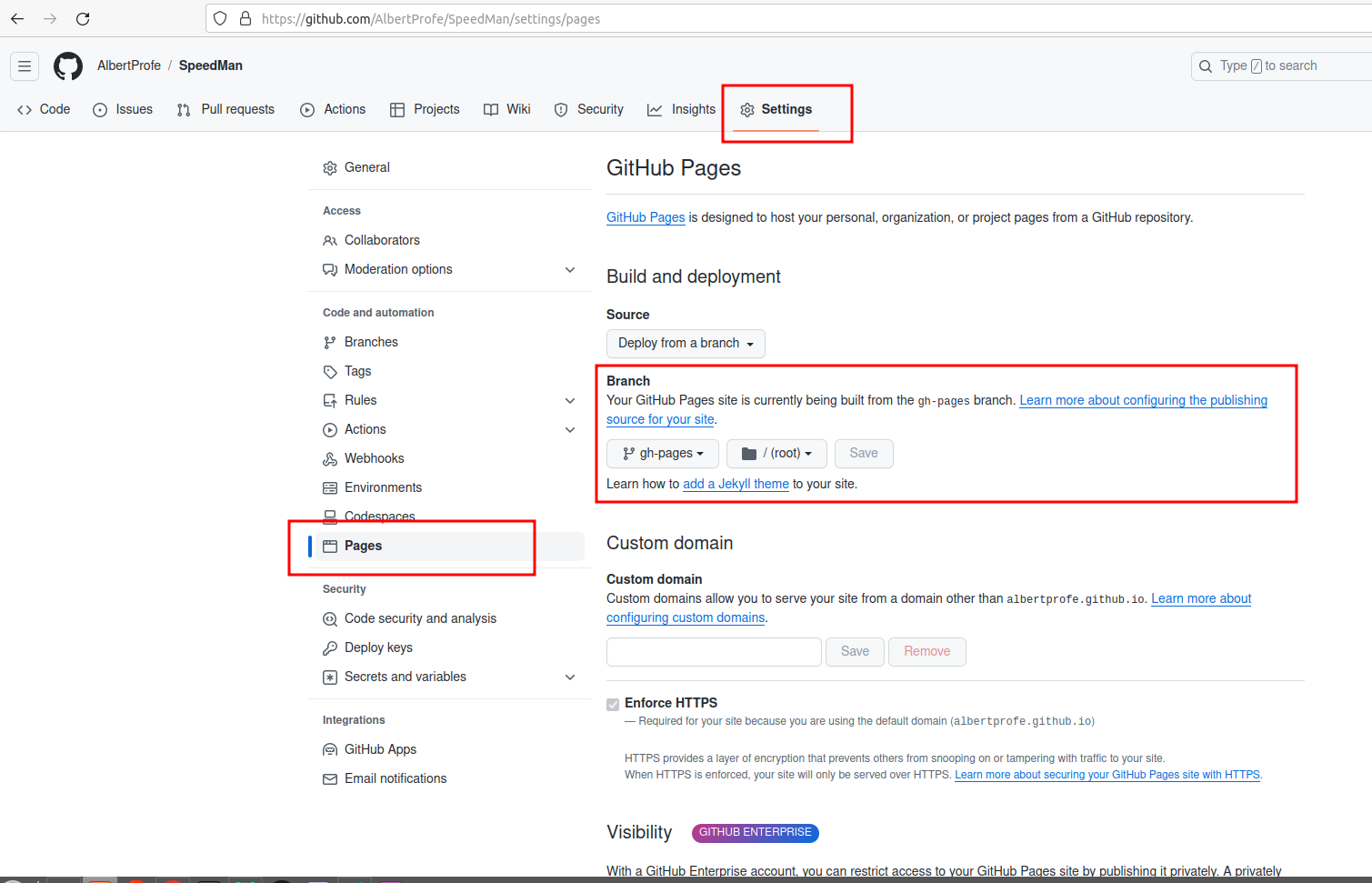Image resolution: width=1372 pixels, height=883 pixels.
Task: Click the key icon beside Deploy keys
Action: click(330, 648)
